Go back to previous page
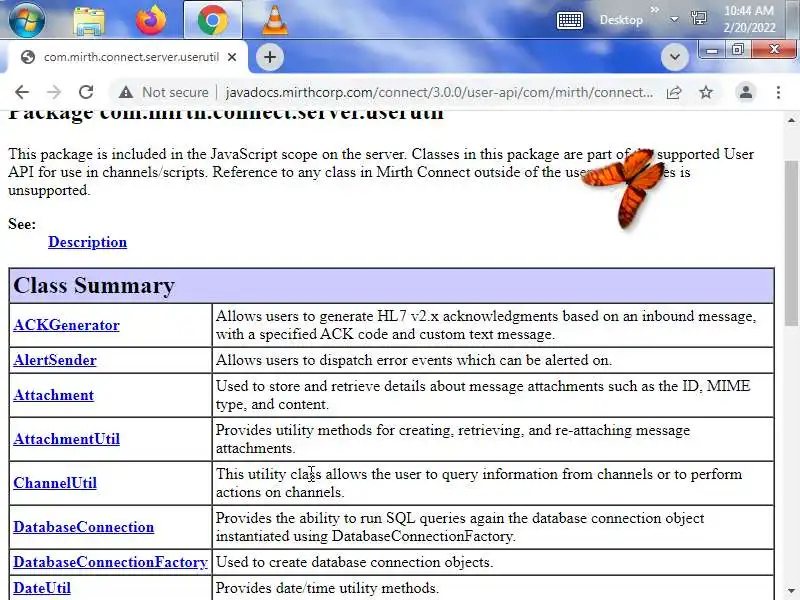This screenshot has width=800, height=600. pos(22,92)
